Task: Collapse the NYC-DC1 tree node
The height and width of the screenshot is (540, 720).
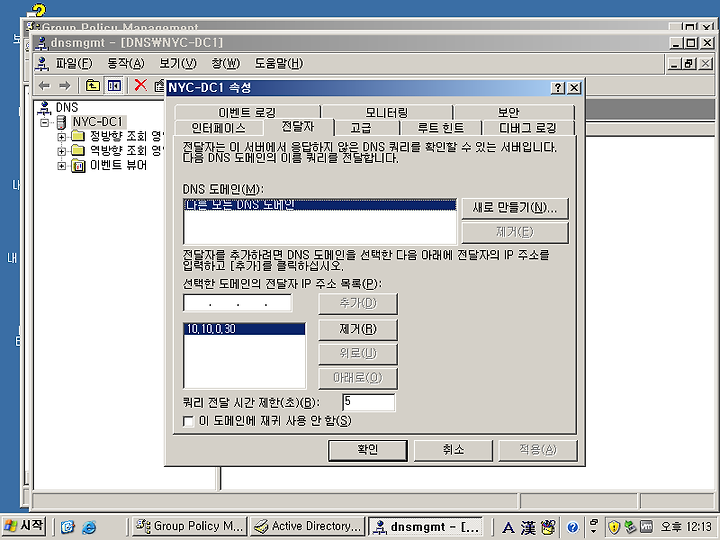Action: pos(45,123)
